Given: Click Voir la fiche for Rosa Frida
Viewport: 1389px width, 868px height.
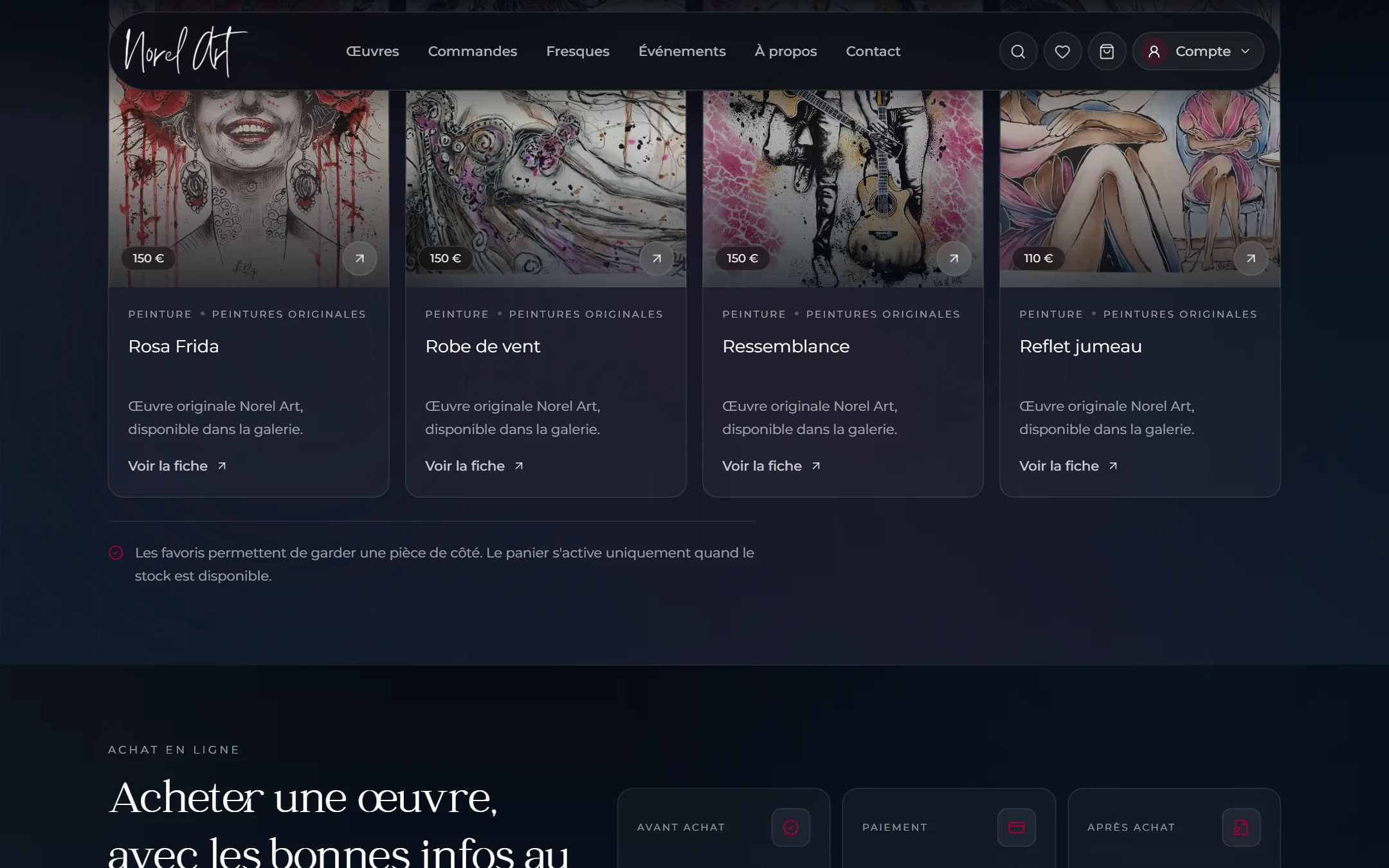Looking at the screenshot, I should [x=177, y=466].
